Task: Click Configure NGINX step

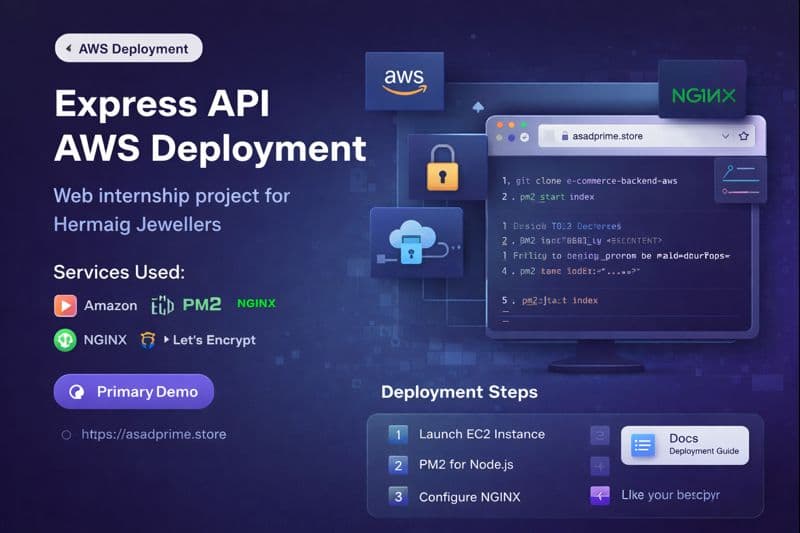Action: coord(469,497)
